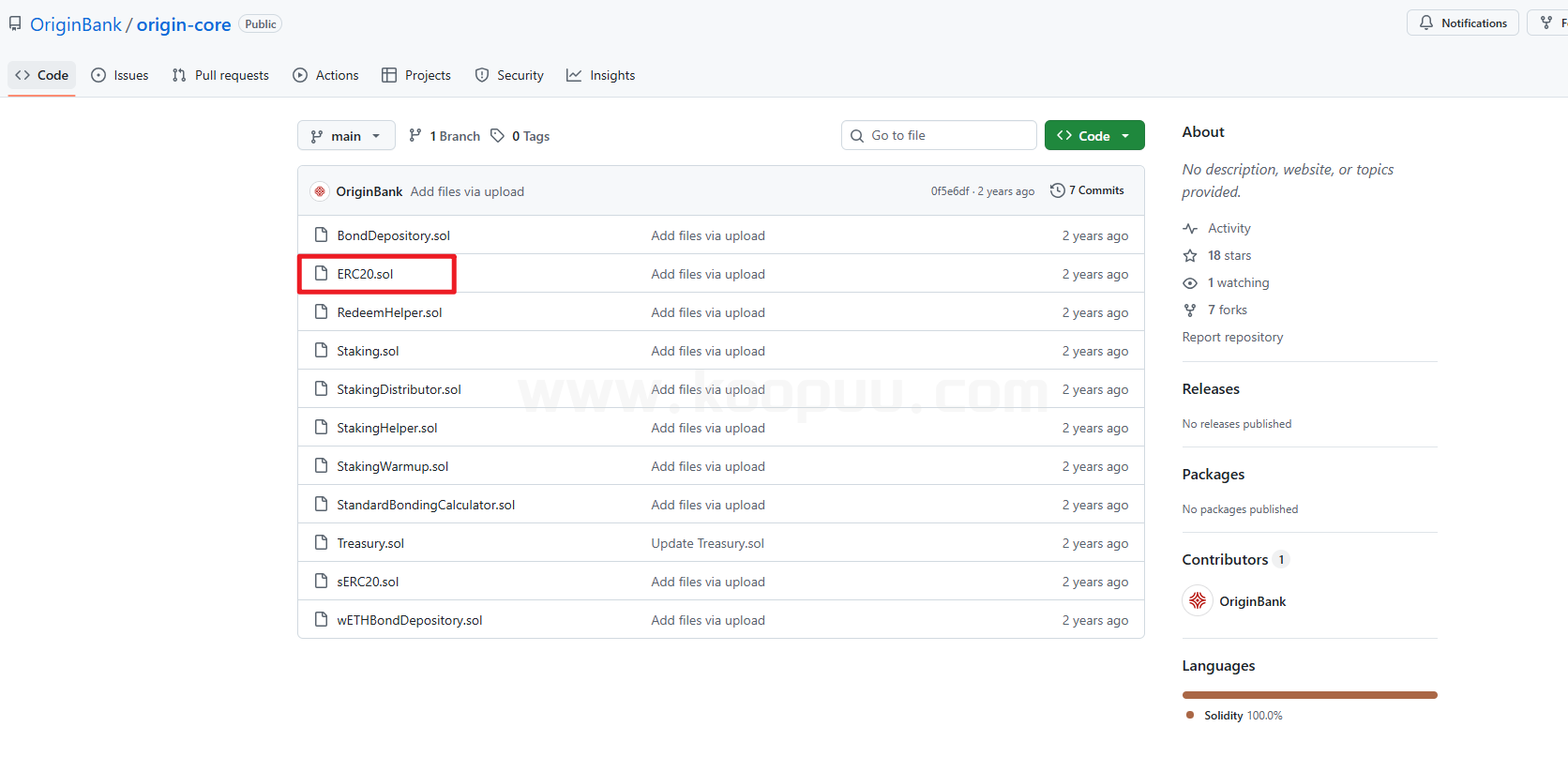Open the Actions tab
The image size is (1568, 772).
pos(325,75)
